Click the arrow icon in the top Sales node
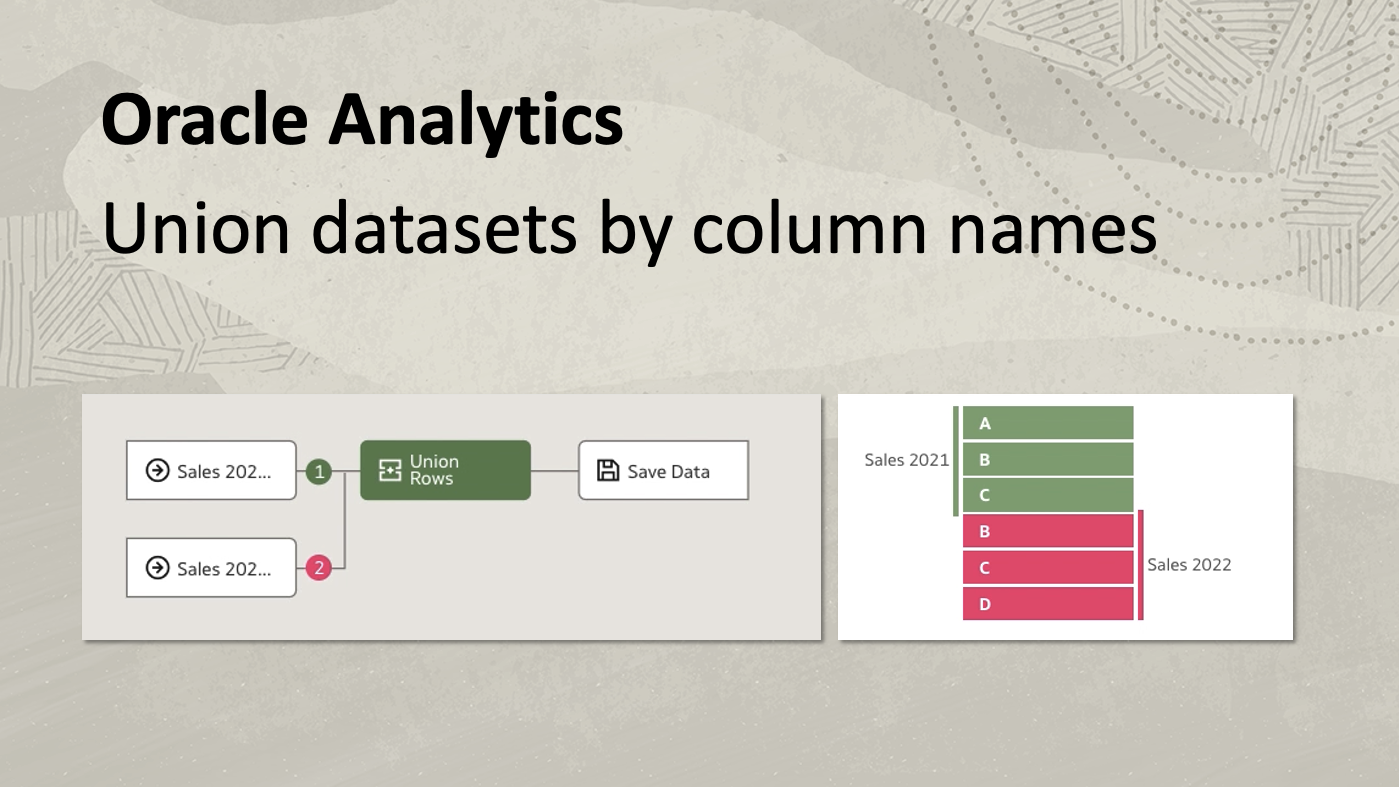 pos(157,471)
